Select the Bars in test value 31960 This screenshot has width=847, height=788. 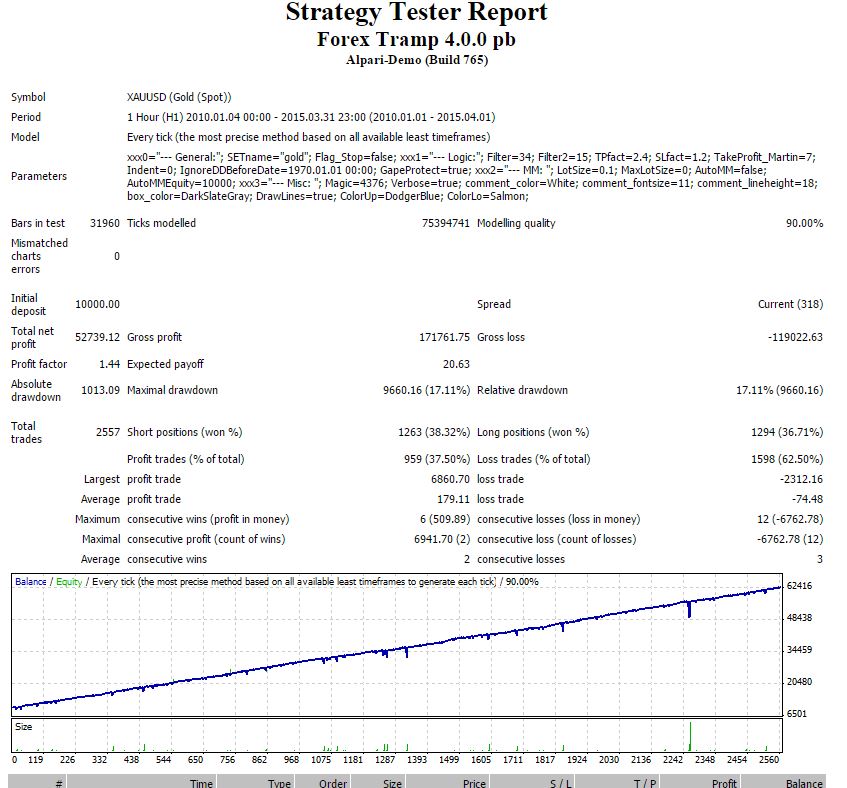click(105, 223)
